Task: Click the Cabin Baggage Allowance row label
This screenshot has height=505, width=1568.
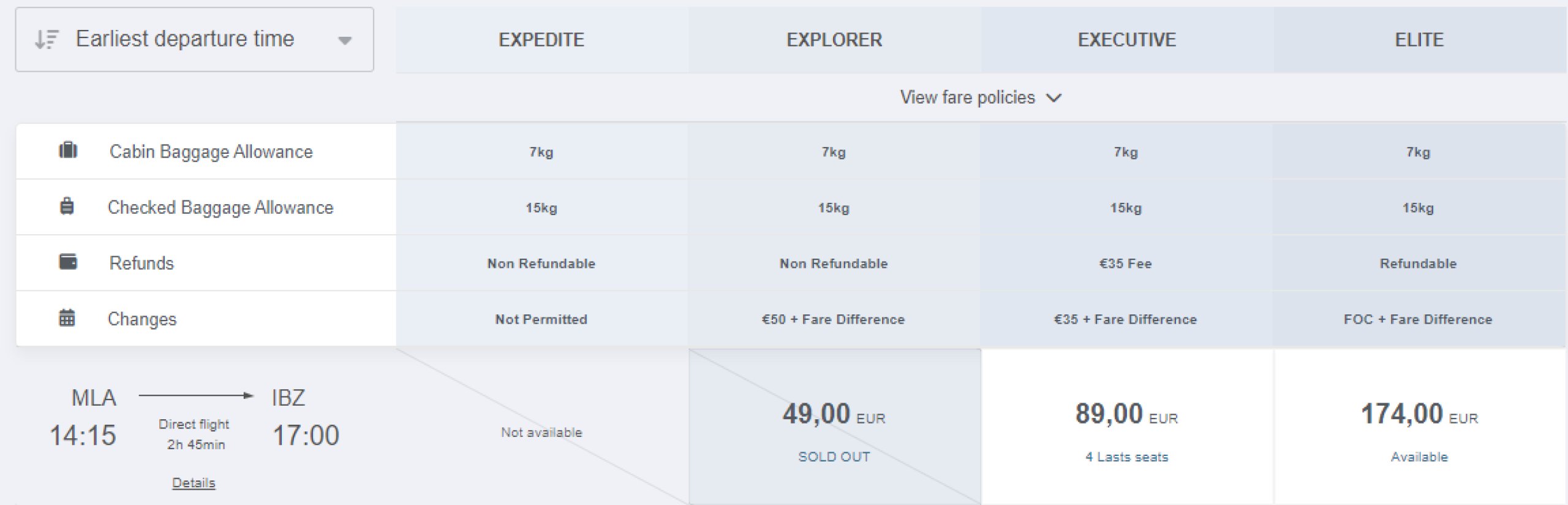Action: point(211,151)
